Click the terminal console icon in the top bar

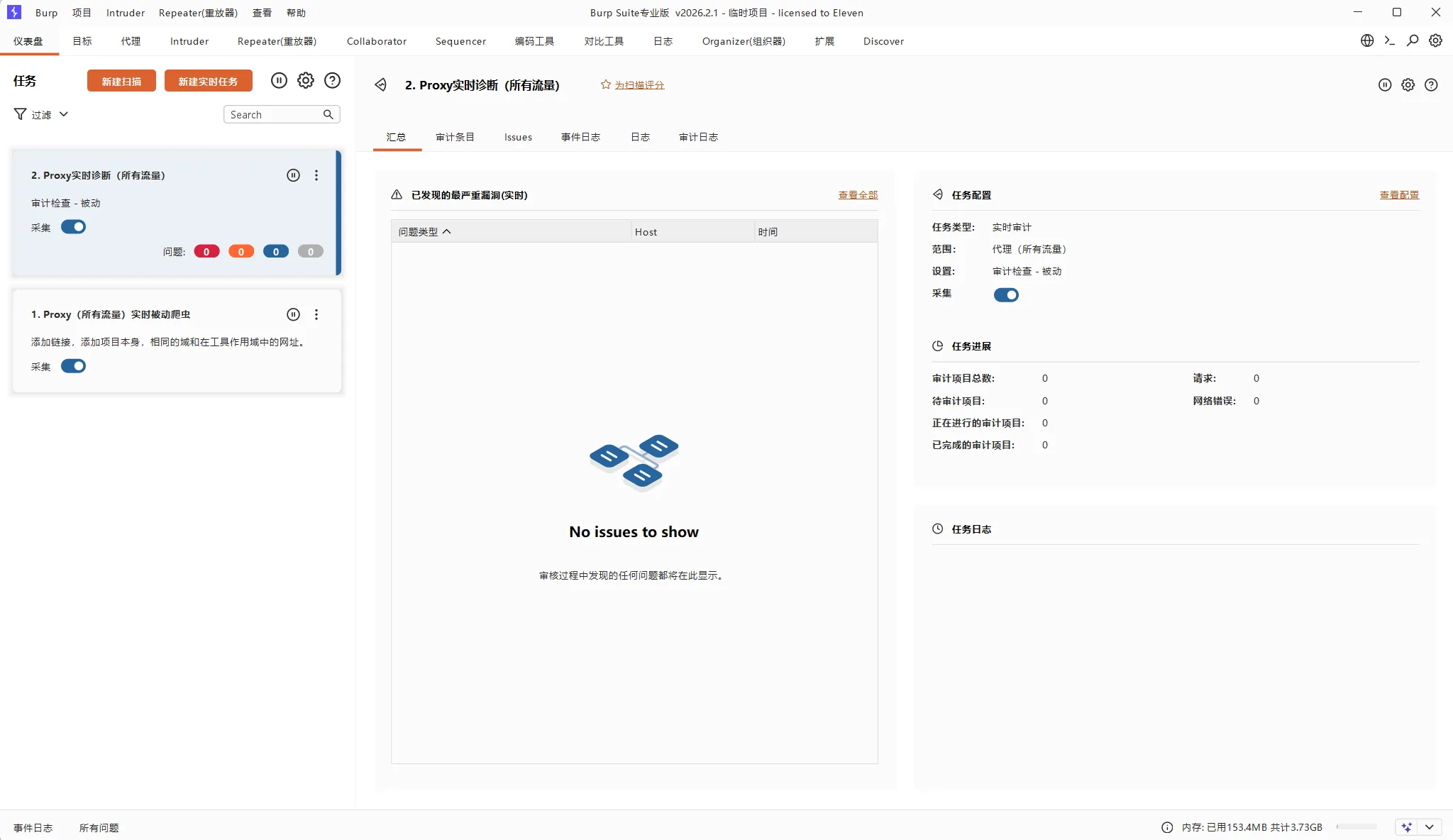point(1389,40)
